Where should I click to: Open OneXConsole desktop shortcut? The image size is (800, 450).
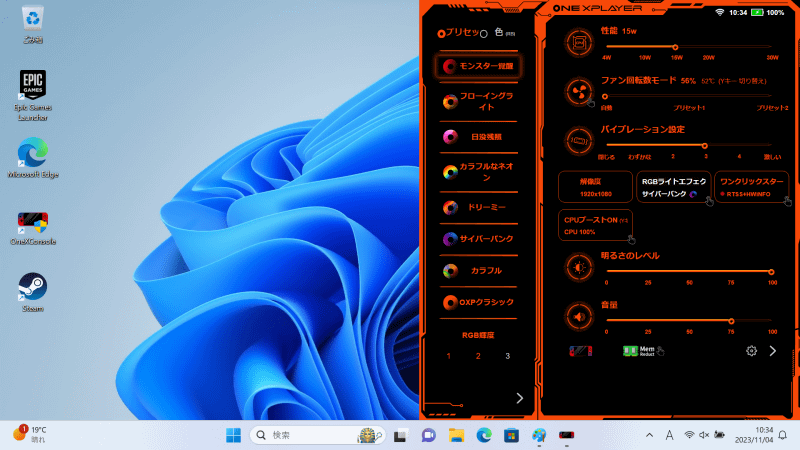pyautogui.click(x=33, y=229)
